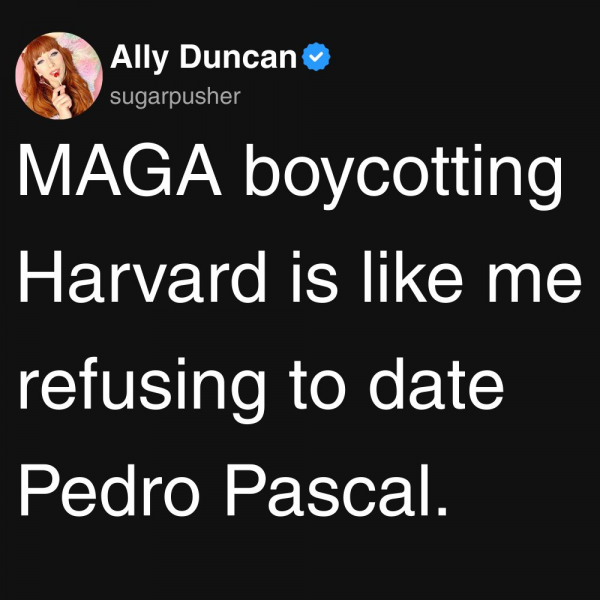Click the word boycotting in the tweet
600x600 pixels.
[403, 176]
